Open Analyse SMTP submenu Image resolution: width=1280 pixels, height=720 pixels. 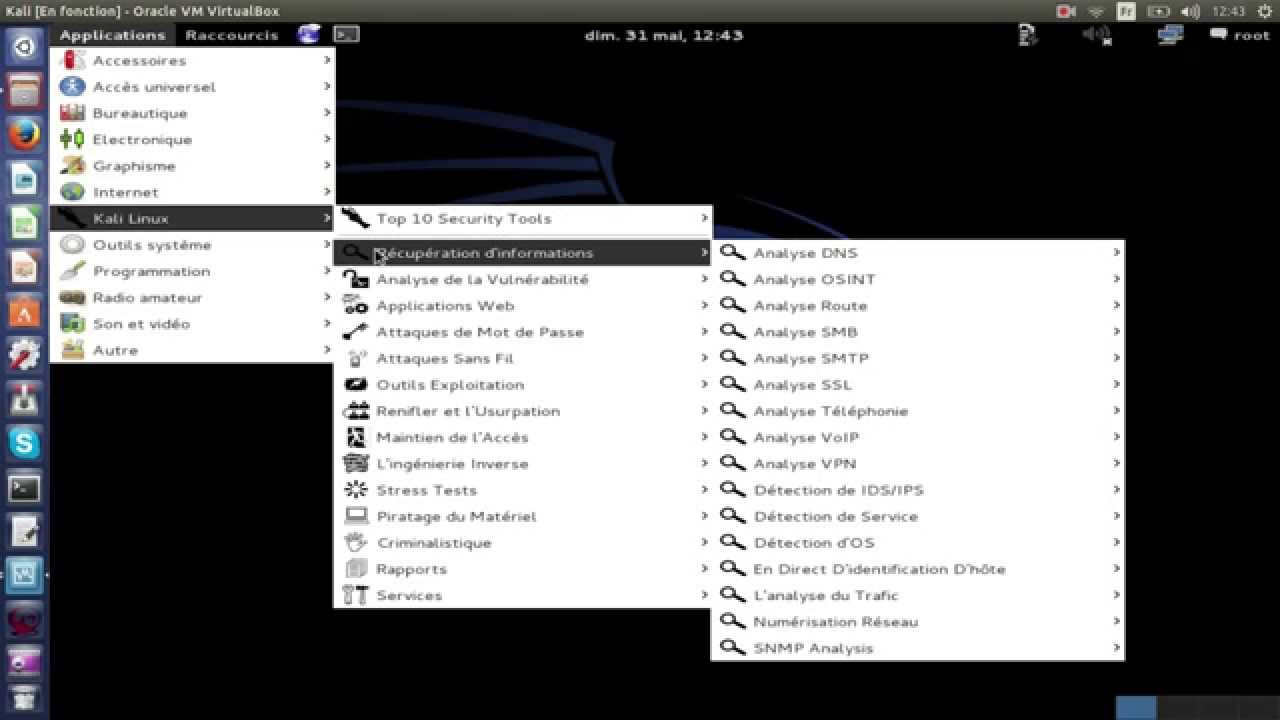918,358
